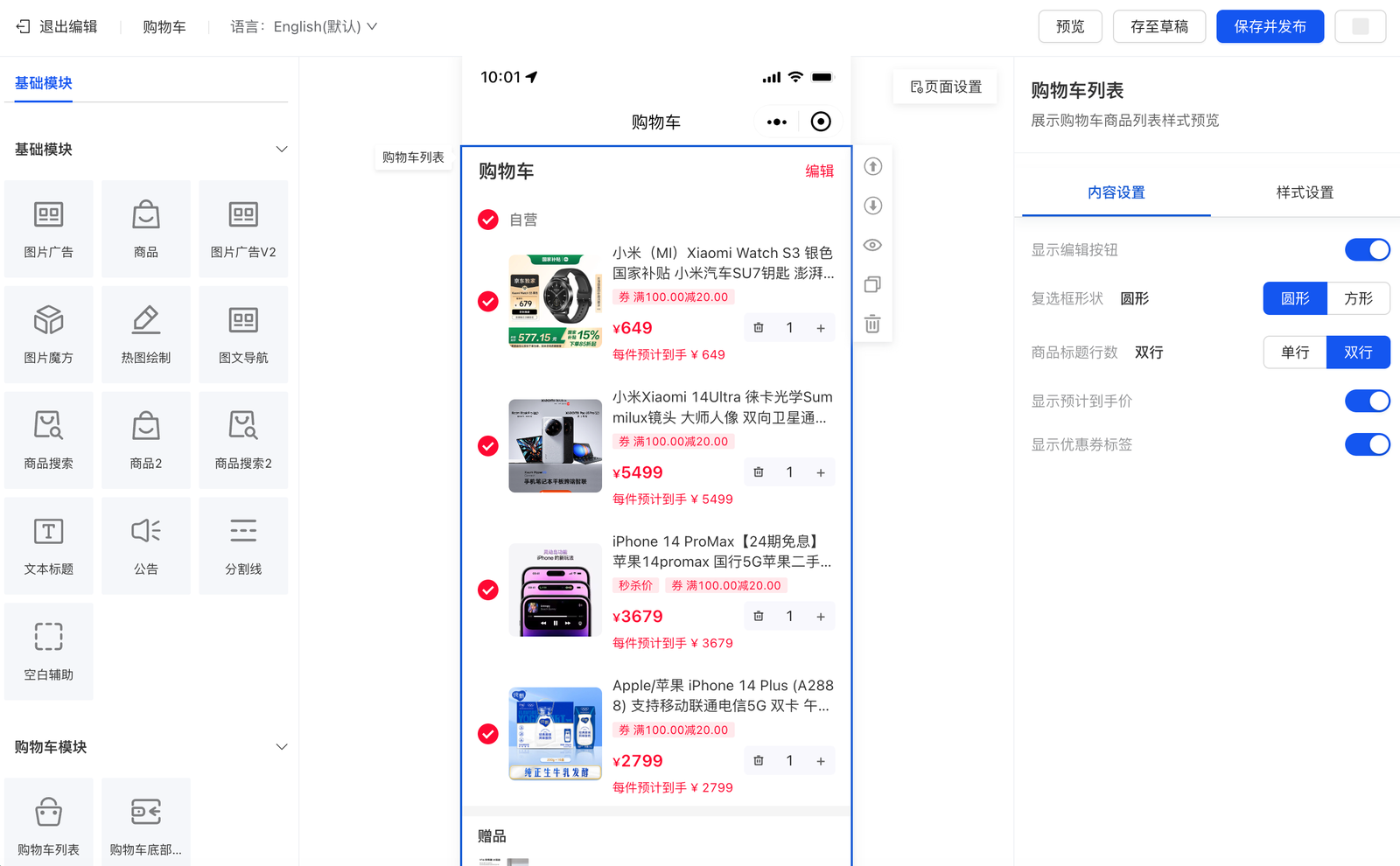This screenshot has height=866, width=1400.
Task: Open the 内容设置 tab
Action: click(1116, 192)
